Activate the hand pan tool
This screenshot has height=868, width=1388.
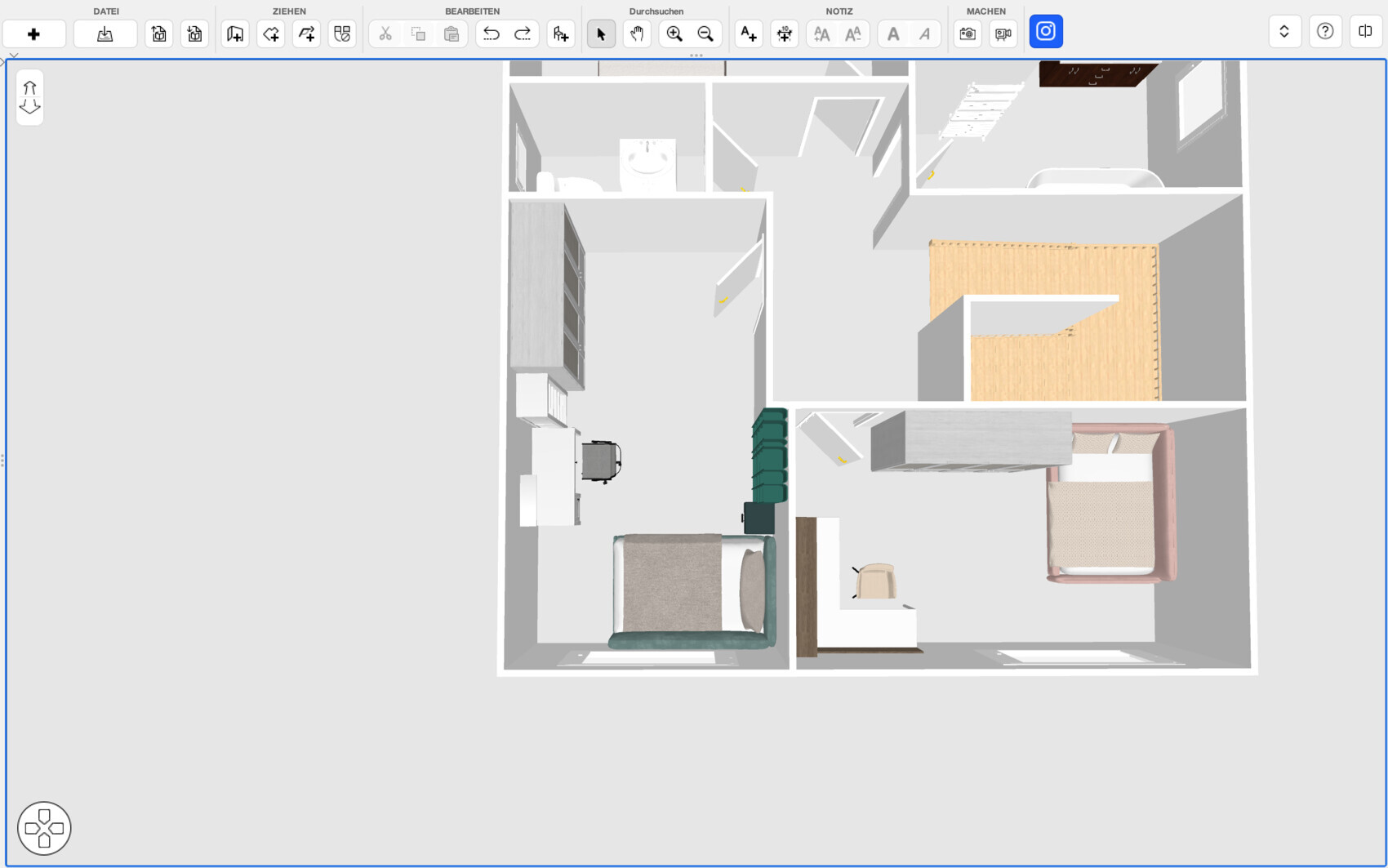click(637, 34)
